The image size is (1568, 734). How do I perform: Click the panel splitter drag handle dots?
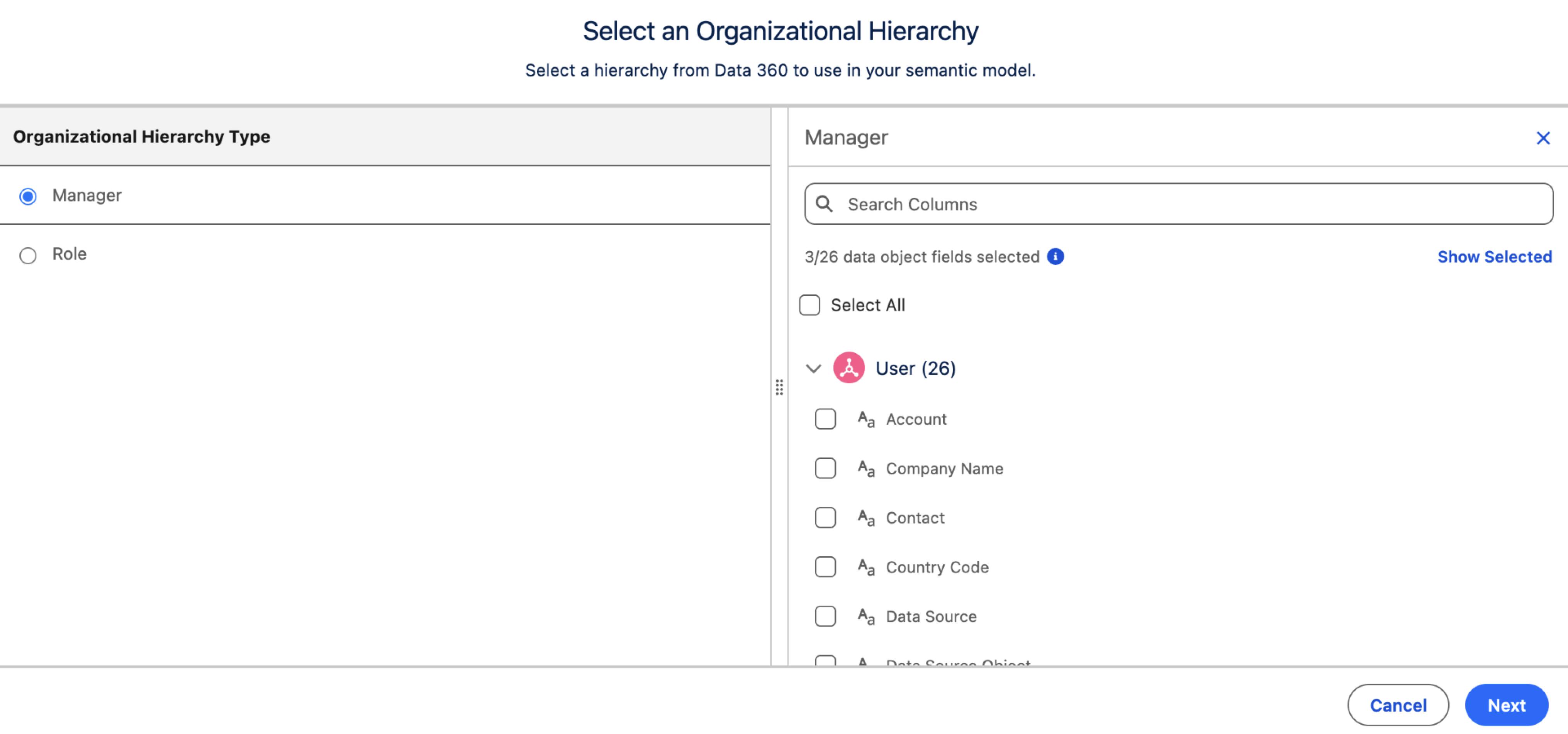click(779, 387)
